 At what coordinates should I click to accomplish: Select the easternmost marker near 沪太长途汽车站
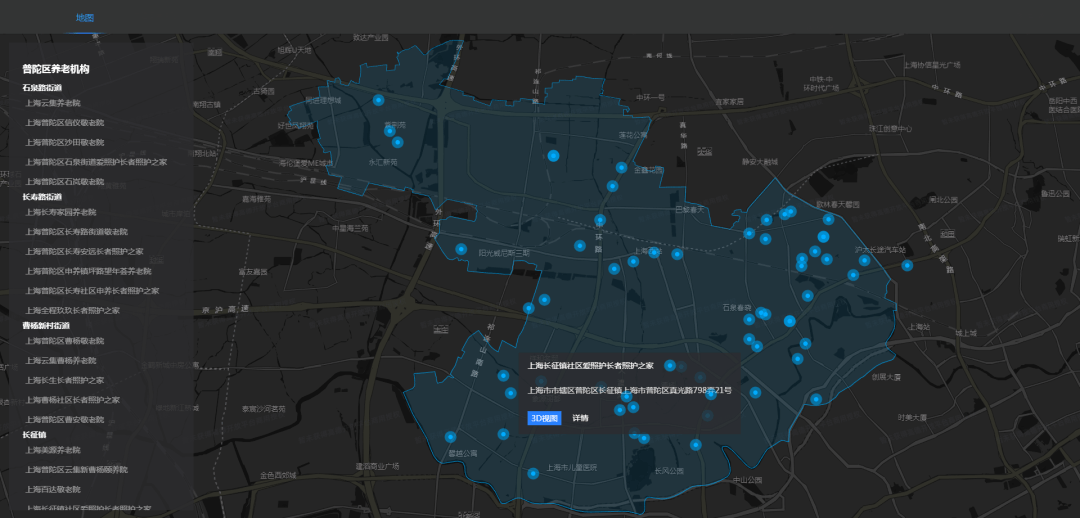[907, 265]
